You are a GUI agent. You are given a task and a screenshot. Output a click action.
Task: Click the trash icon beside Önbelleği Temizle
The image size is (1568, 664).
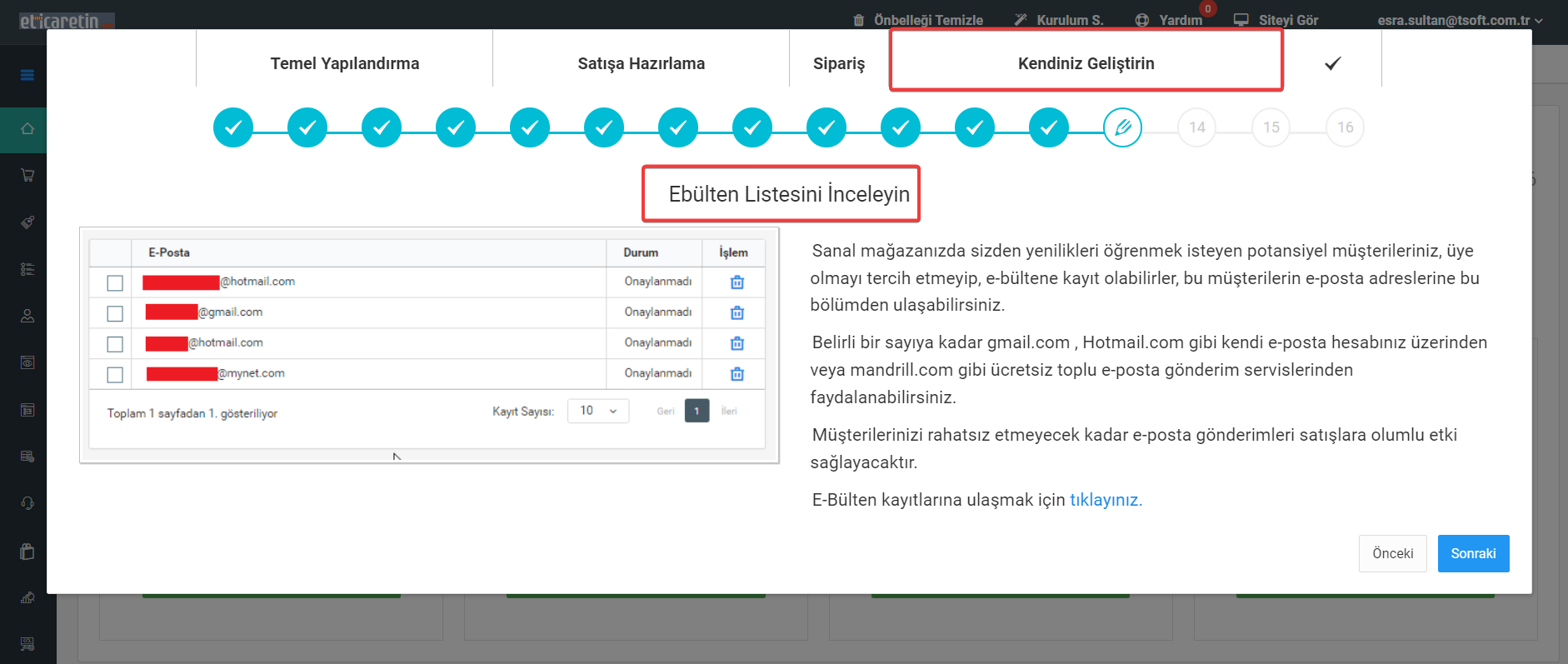[x=859, y=20]
